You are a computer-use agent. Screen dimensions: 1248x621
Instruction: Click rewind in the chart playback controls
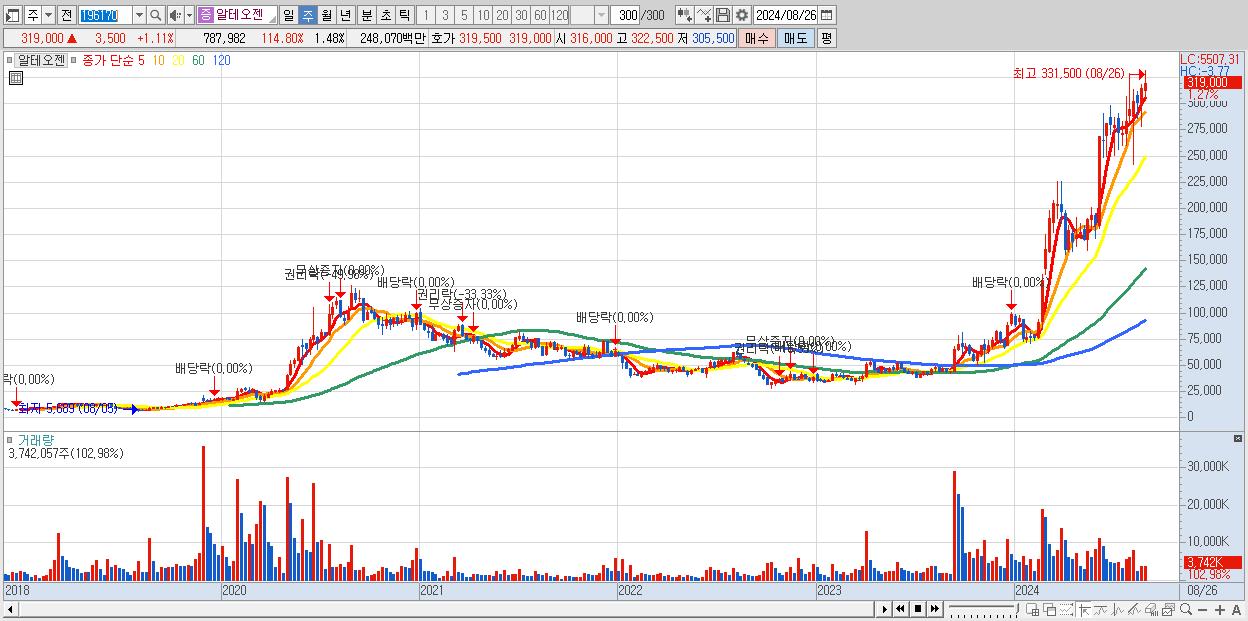click(x=900, y=609)
